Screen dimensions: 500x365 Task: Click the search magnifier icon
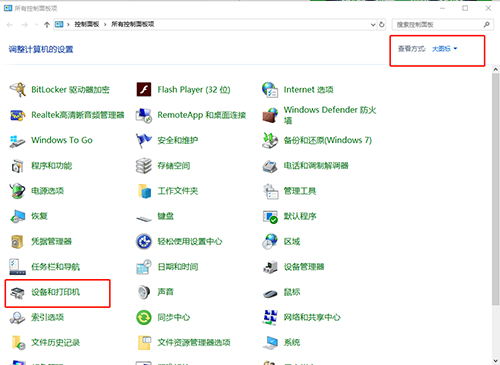[487, 24]
